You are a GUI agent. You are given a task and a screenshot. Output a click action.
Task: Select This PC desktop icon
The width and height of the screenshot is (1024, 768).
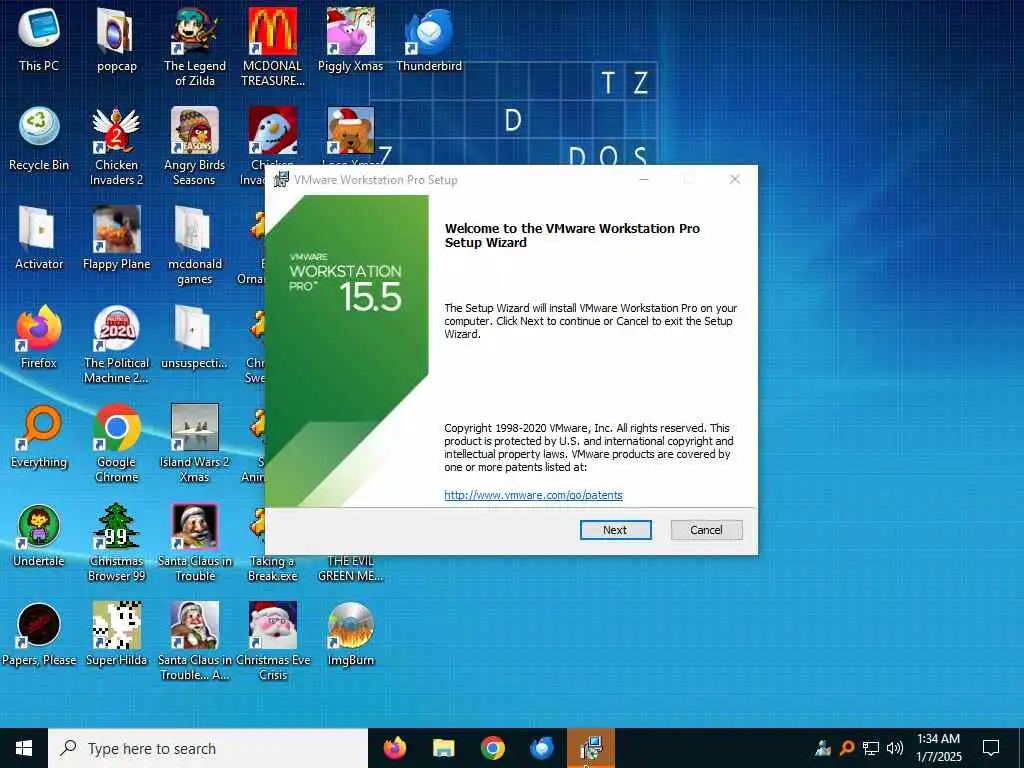click(39, 39)
